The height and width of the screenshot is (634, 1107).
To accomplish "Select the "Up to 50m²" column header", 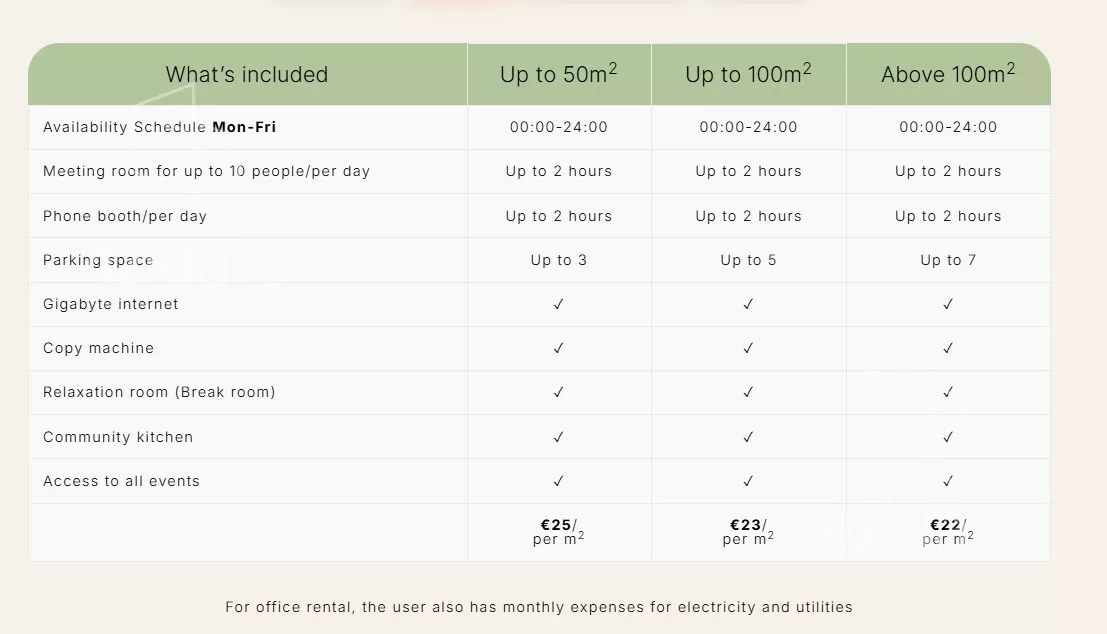I will point(559,74).
